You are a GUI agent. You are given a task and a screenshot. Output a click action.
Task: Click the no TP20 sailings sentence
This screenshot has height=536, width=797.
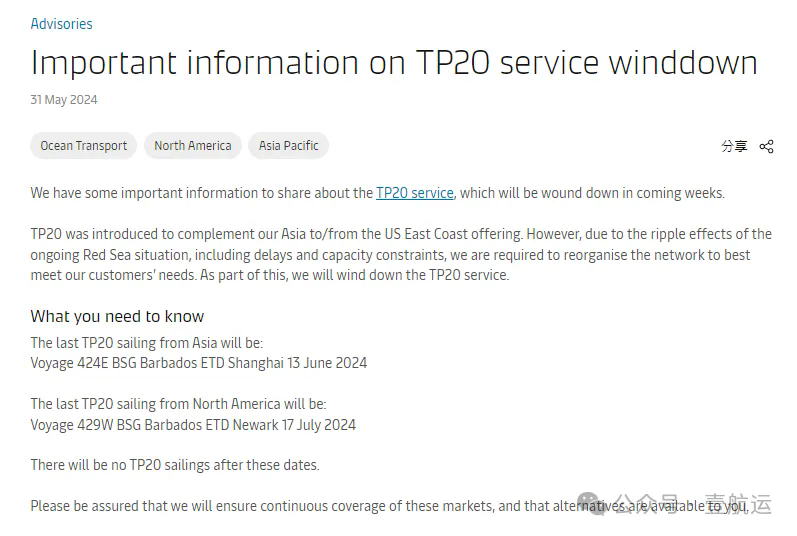pyautogui.click(x=175, y=465)
